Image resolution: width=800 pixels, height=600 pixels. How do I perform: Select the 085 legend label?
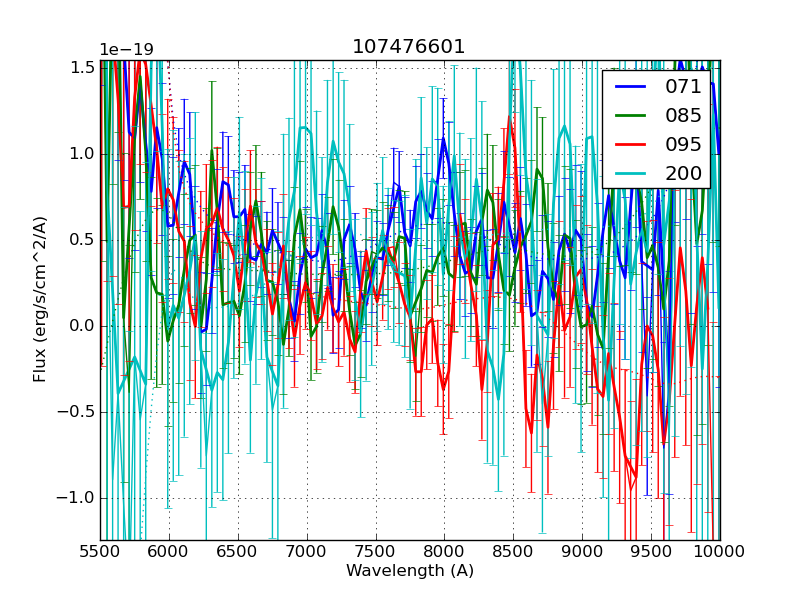click(683, 115)
